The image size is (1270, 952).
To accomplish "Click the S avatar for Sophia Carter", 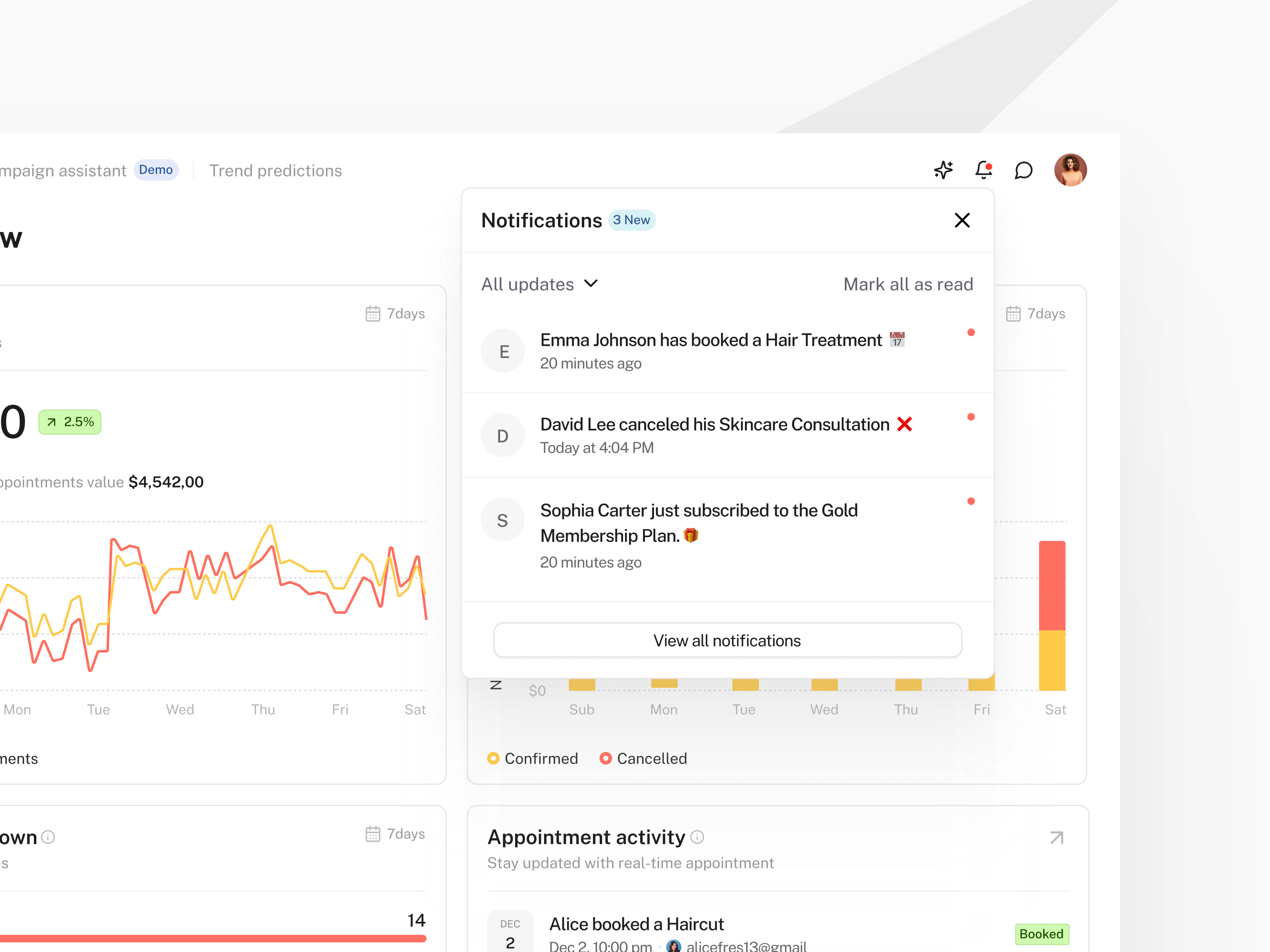I will [x=503, y=520].
